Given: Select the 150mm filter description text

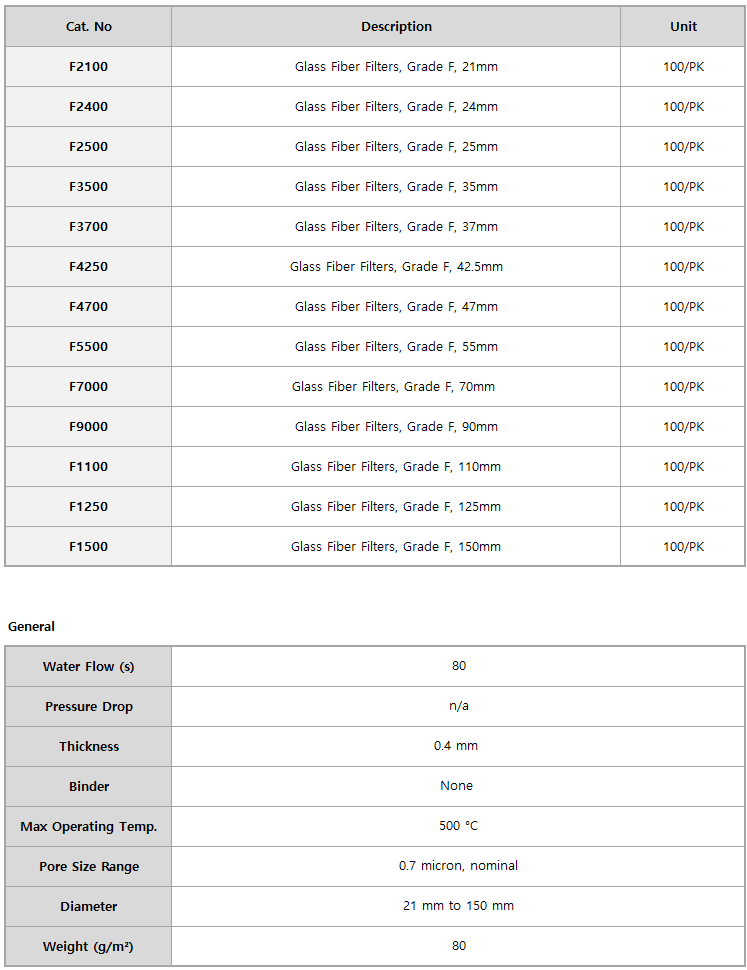Looking at the screenshot, I should 396,547.
